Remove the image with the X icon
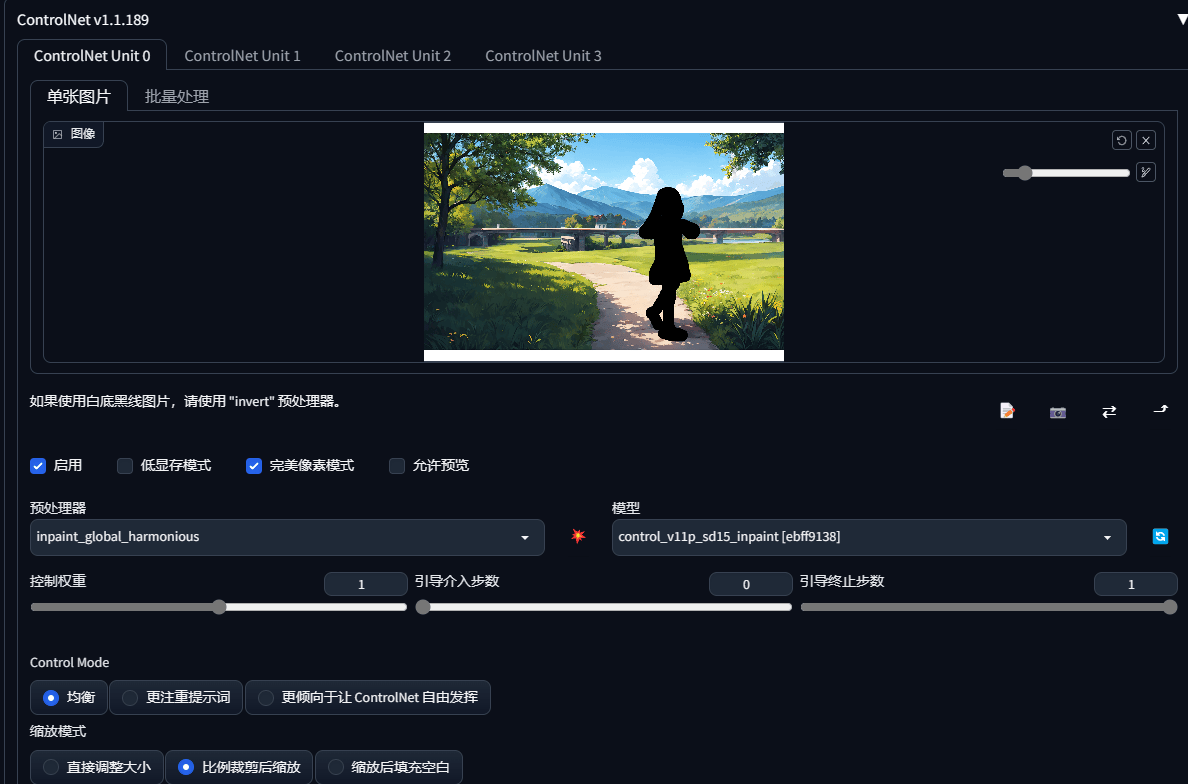The height and width of the screenshot is (784, 1188). click(1146, 140)
